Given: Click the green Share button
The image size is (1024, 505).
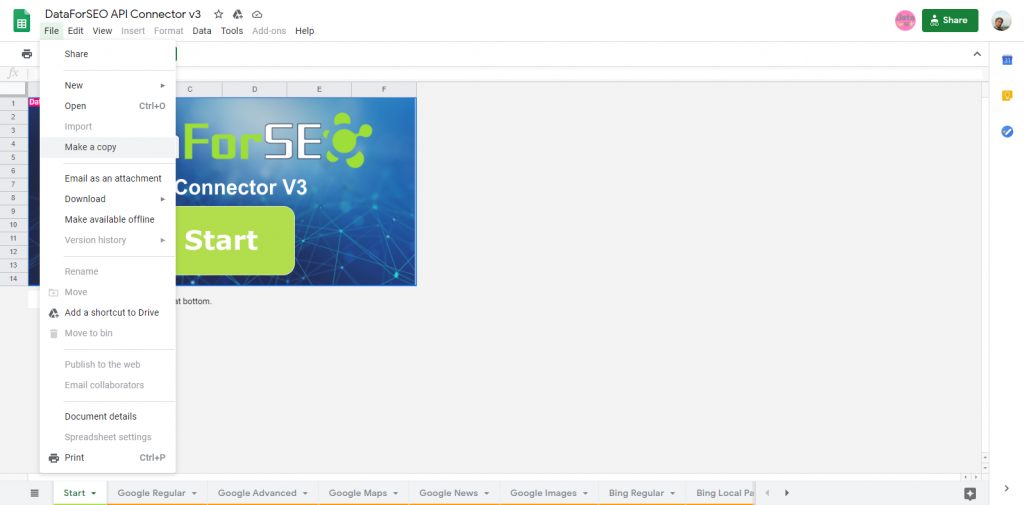Looking at the screenshot, I should tap(949, 20).
